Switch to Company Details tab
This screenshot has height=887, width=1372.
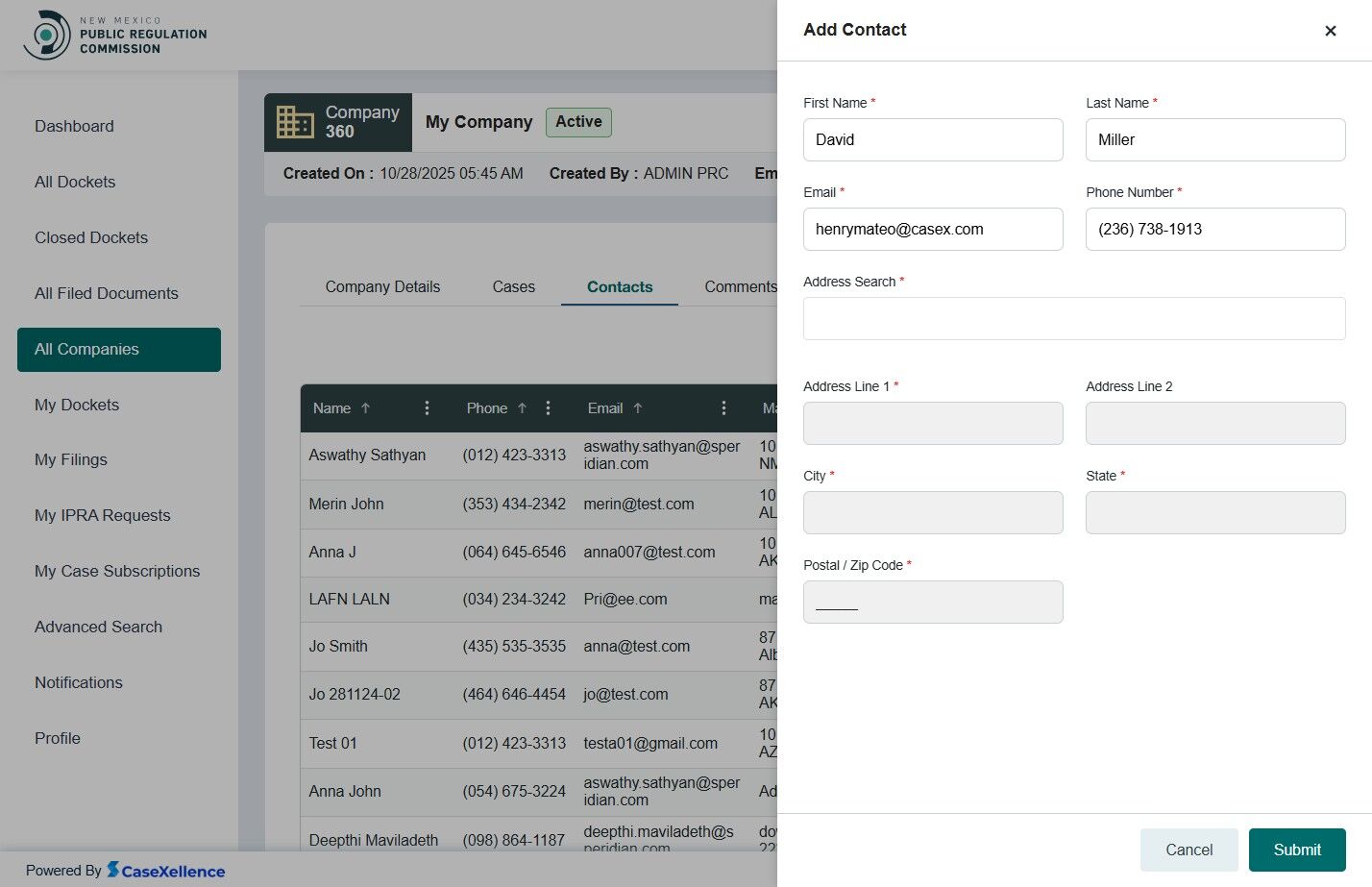tap(382, 286)
